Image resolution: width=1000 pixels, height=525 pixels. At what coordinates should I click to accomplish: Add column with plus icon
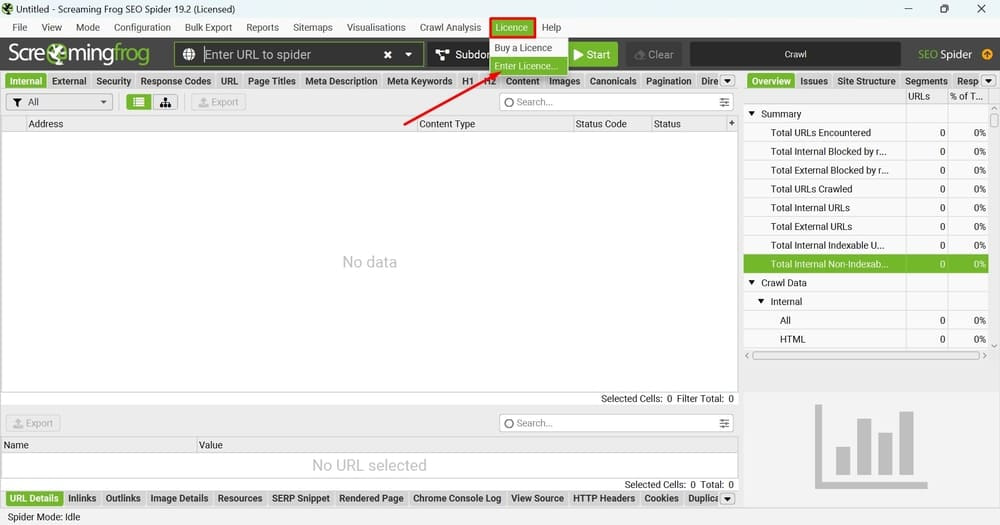tap(732, 123)
